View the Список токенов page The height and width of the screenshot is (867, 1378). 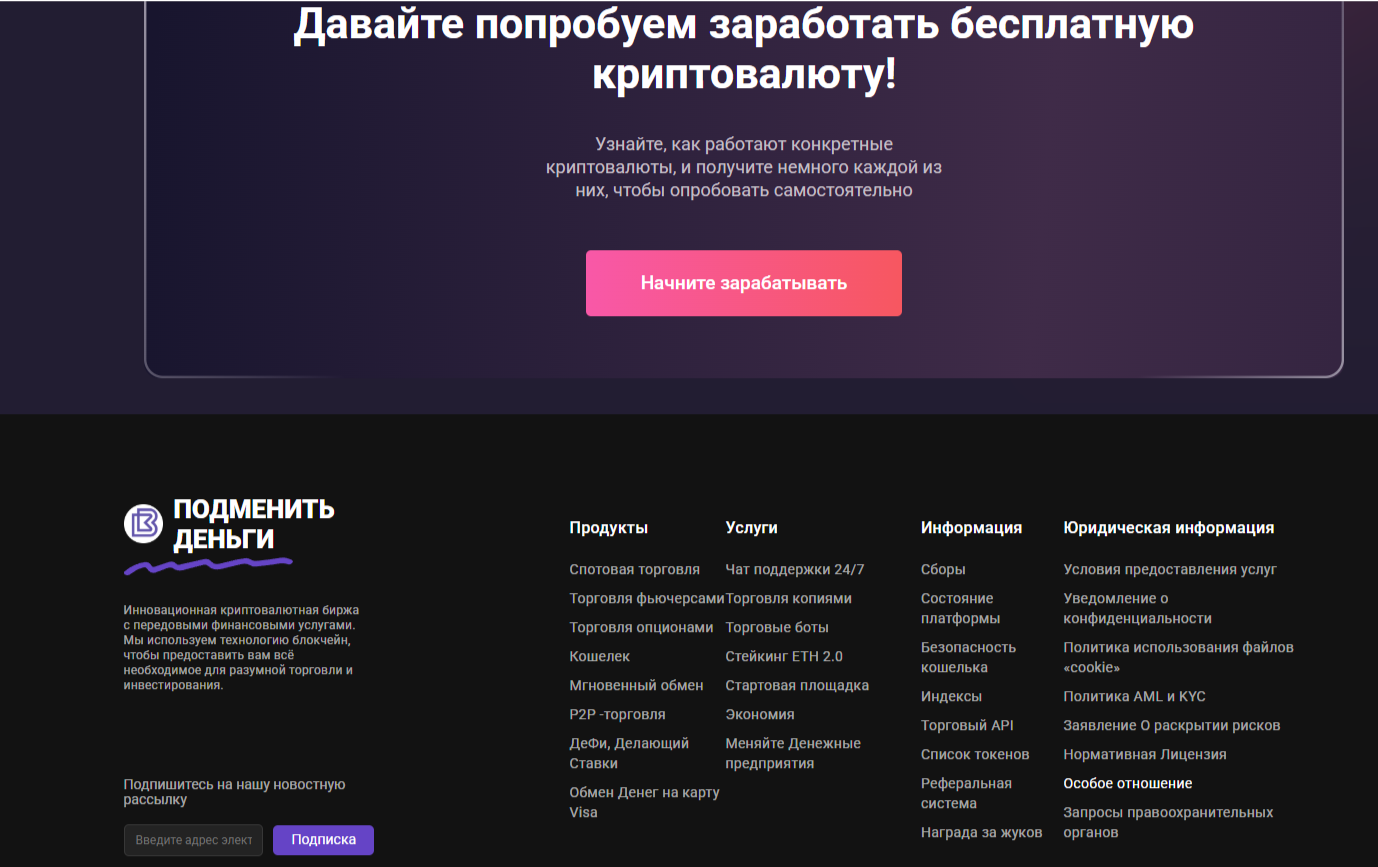[x=976, y=754]
